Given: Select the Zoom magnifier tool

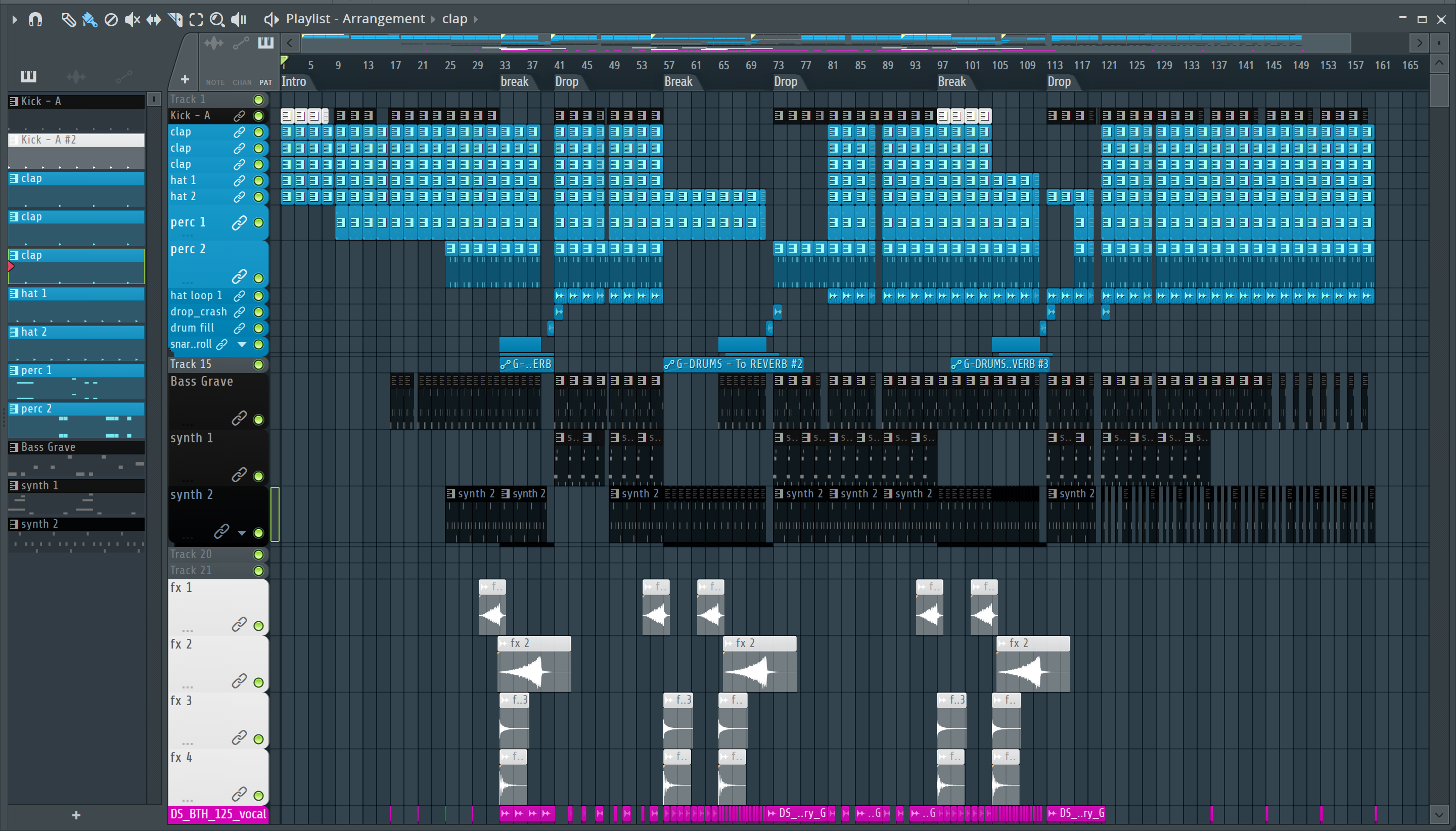Looking at the screenshot, I should 217,19.
